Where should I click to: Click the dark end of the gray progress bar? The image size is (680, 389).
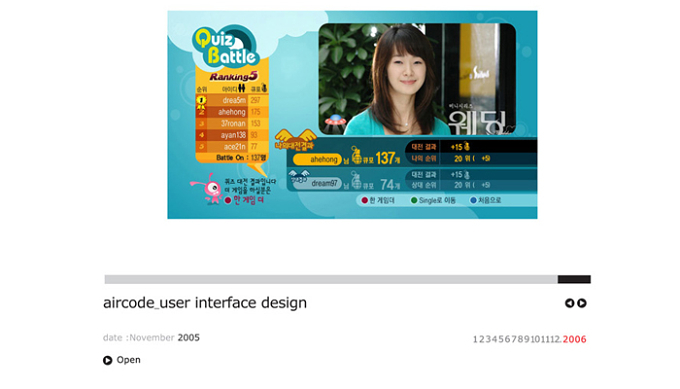coord(574,279)
